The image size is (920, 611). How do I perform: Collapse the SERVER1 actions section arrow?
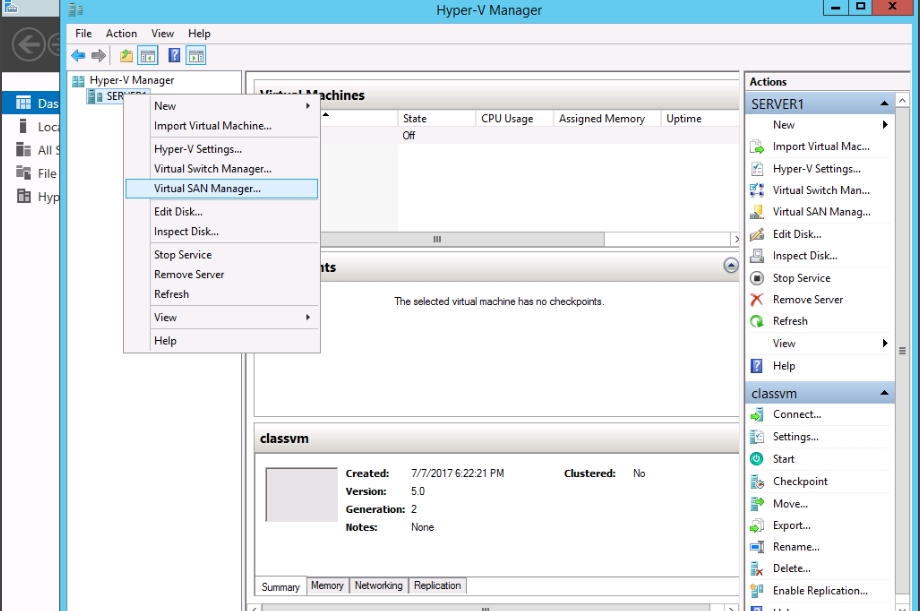[884, 103]
